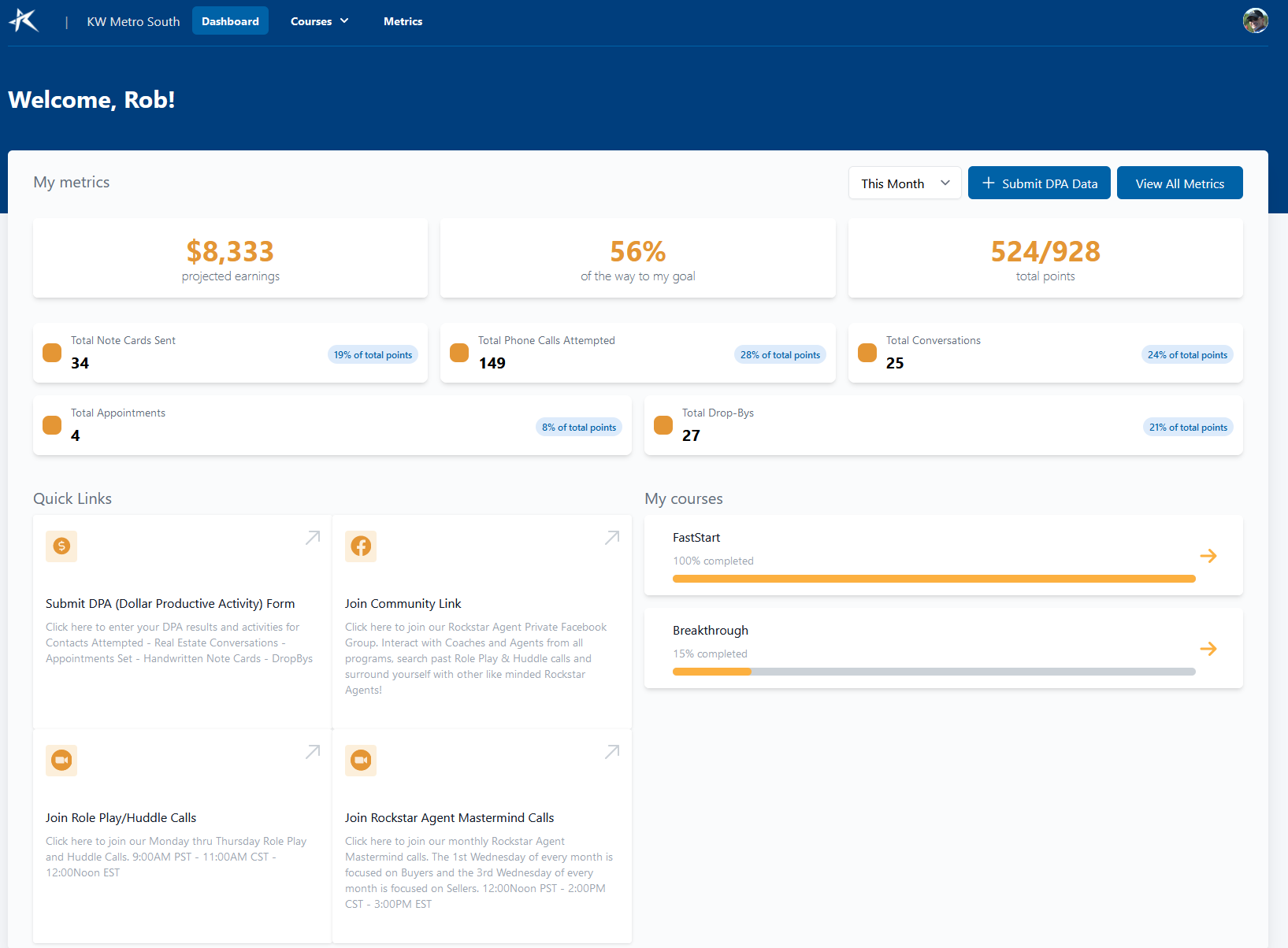Click the Join Rockstar Agent Mastermind Calls title

pos(449,818)
